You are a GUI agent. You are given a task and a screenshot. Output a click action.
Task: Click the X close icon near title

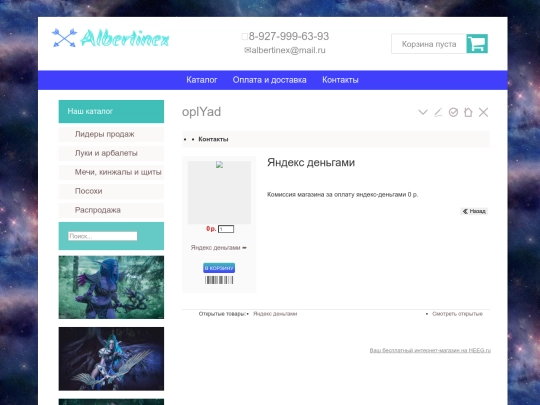coord(484,112)
